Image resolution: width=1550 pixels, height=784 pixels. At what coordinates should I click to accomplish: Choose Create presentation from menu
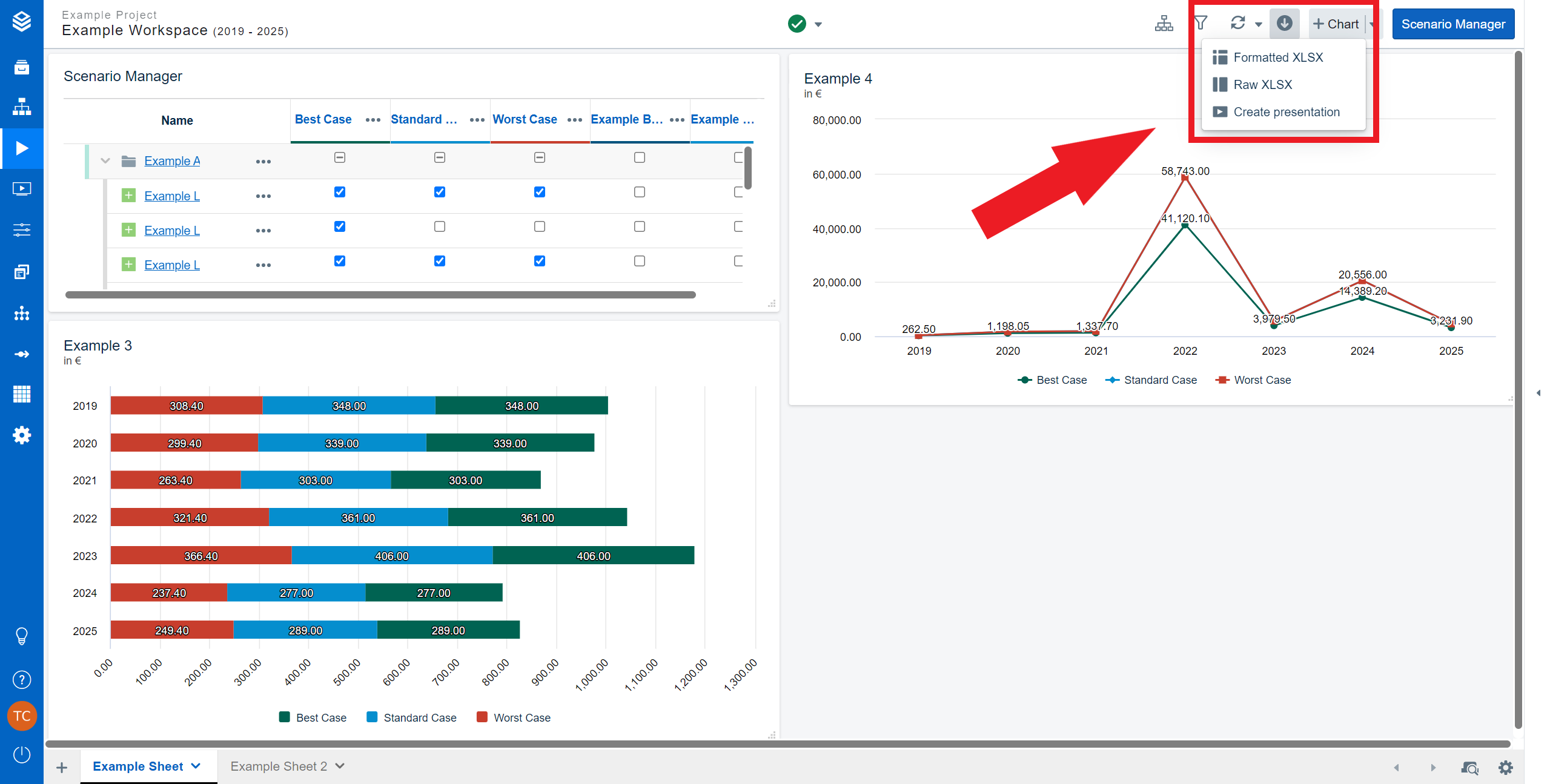click(1286, 112)
